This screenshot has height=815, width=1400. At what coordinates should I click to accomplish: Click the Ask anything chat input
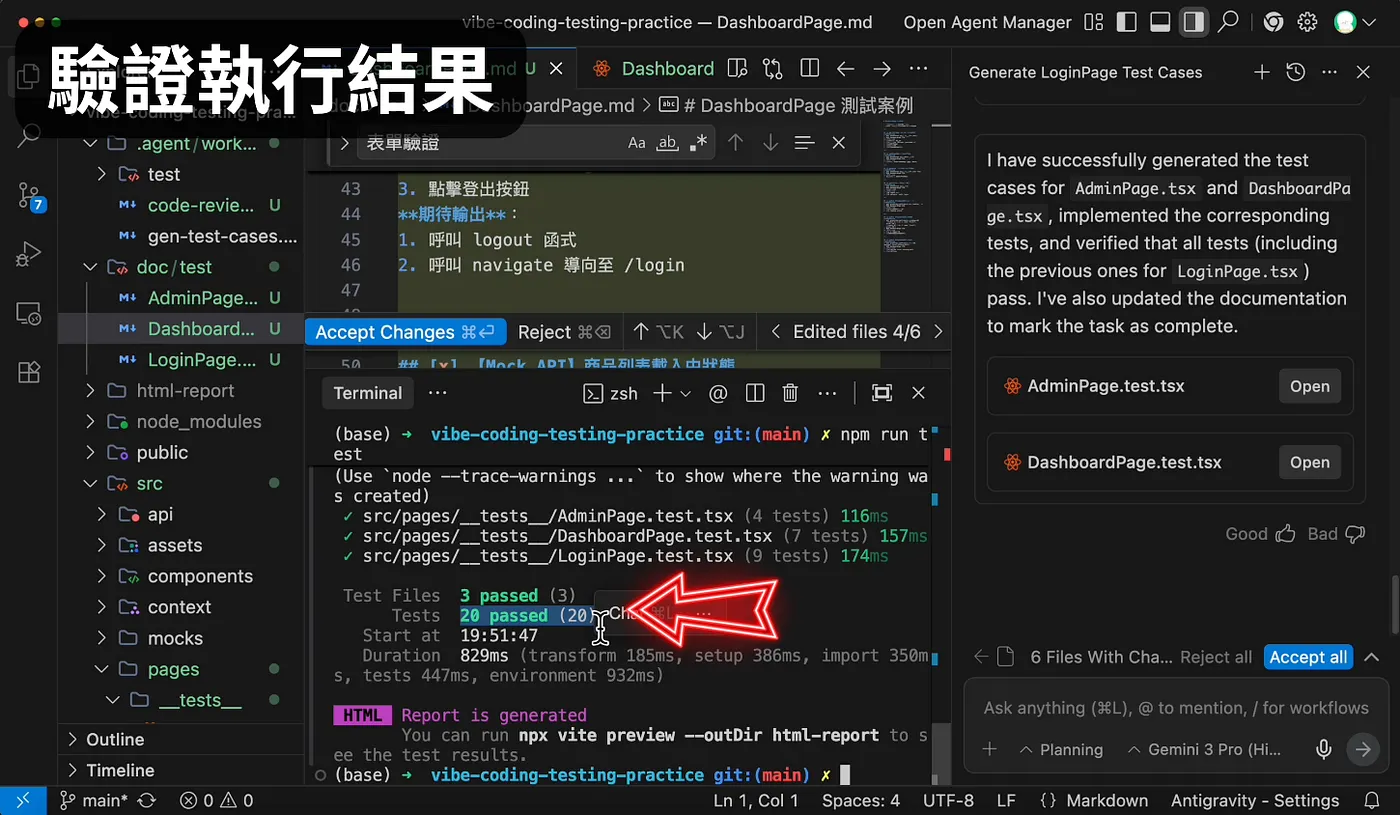(x=1176, y=708)
